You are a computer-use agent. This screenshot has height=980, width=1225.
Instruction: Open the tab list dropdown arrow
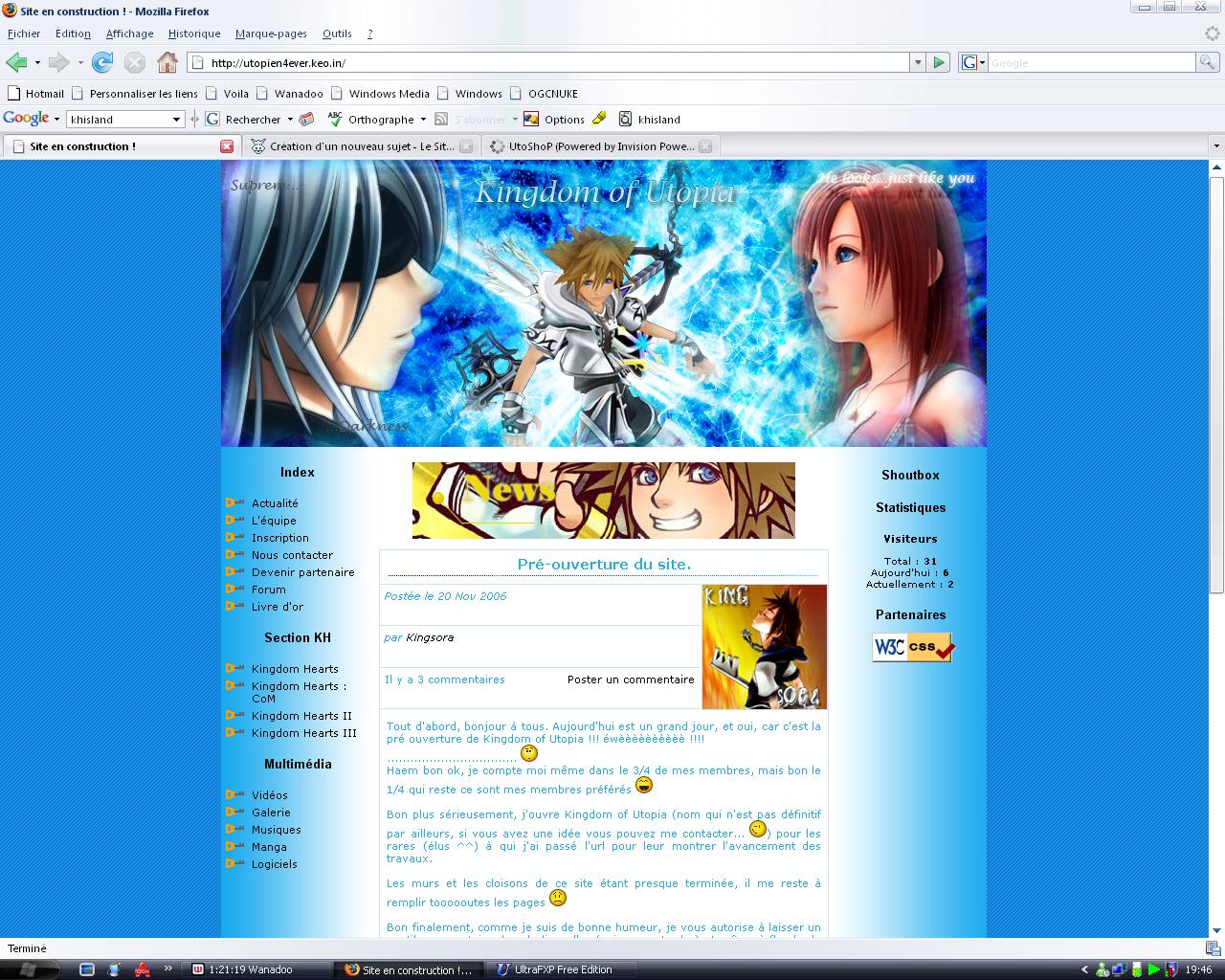[x=1216, y=146]
